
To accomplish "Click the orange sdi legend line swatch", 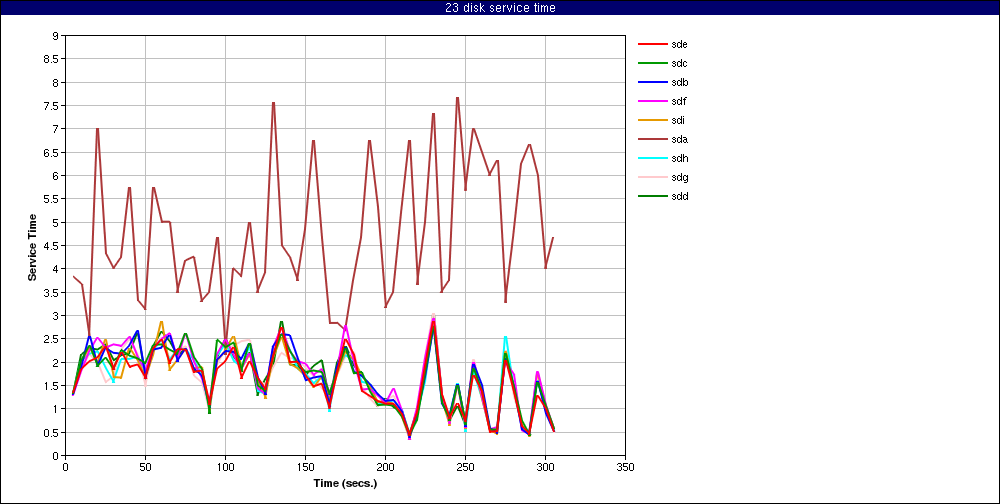I will (x=652, y=121).
